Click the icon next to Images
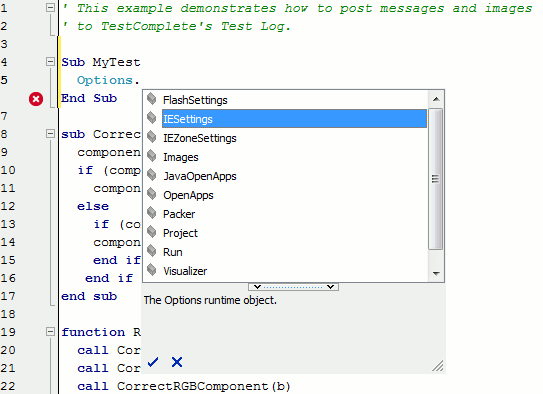Viewport: 543px width, 394px height. tap(152, 156)
